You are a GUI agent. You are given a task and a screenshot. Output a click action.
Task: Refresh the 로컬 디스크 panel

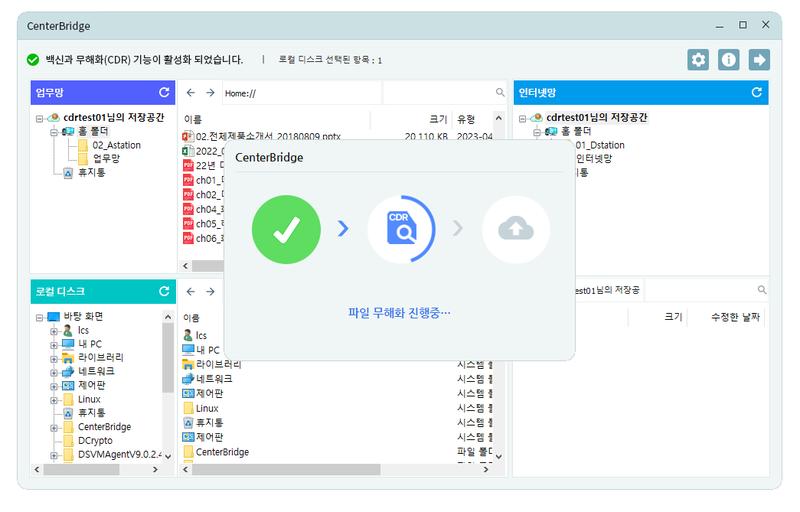(x=164, y=292)
